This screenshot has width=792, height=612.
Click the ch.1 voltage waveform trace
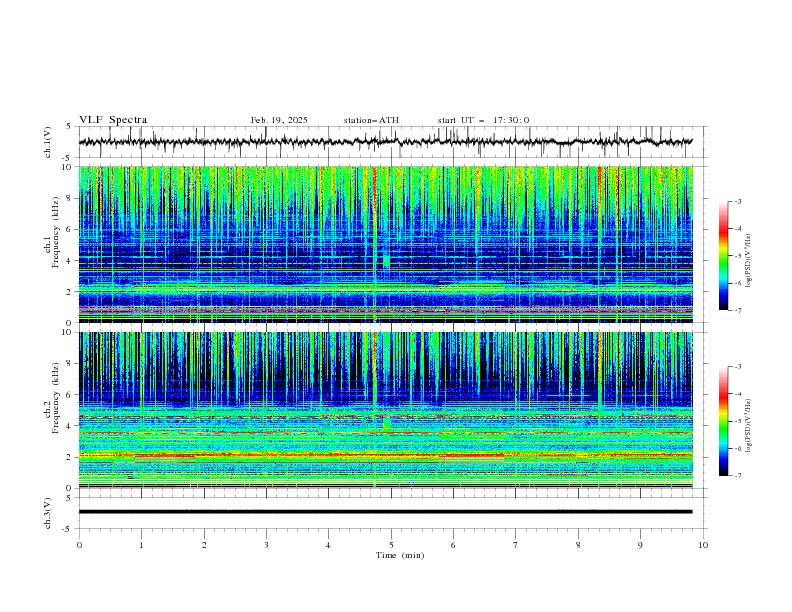385,142
